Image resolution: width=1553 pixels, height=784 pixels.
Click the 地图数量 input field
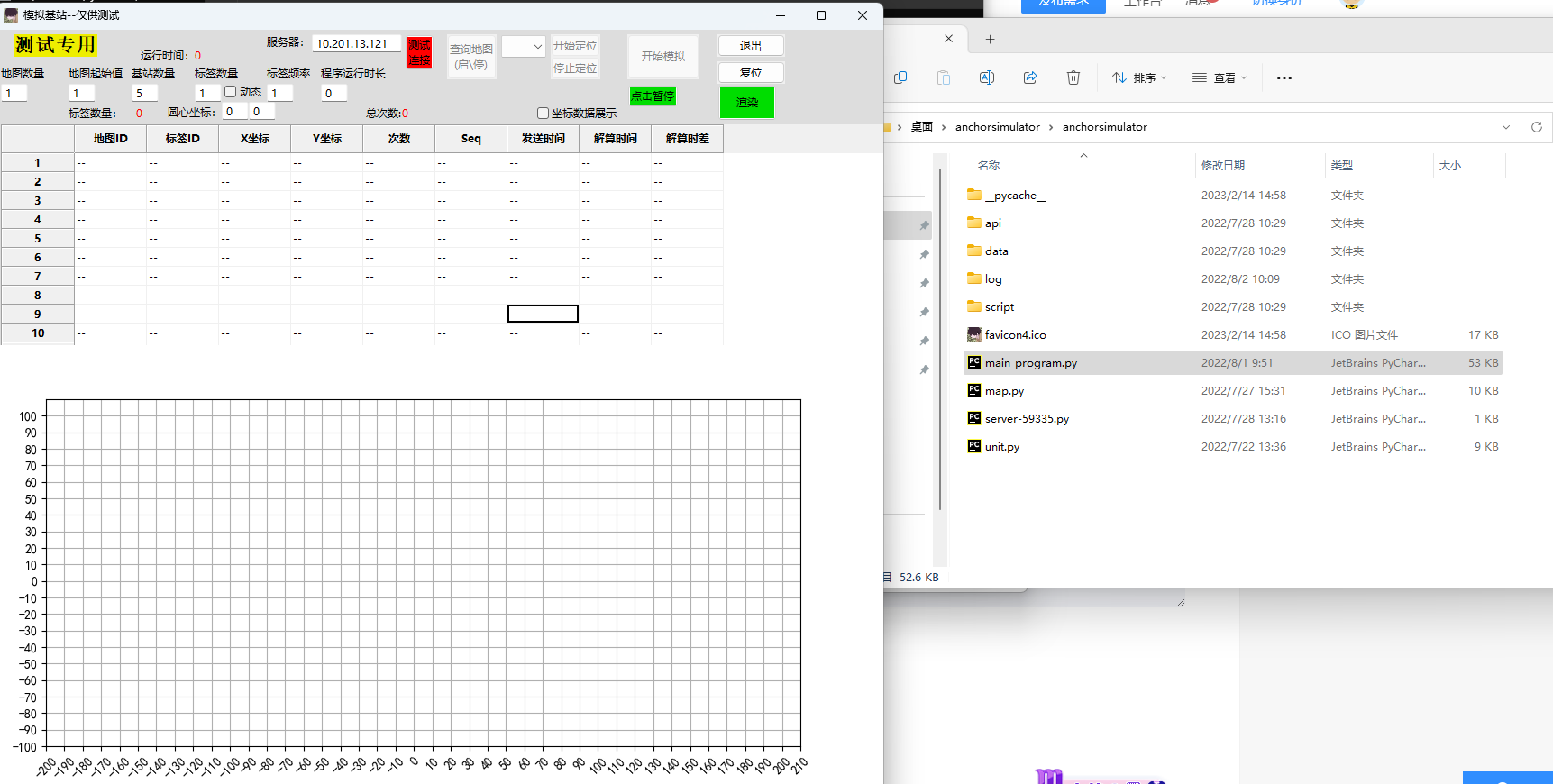pos(14,93)
